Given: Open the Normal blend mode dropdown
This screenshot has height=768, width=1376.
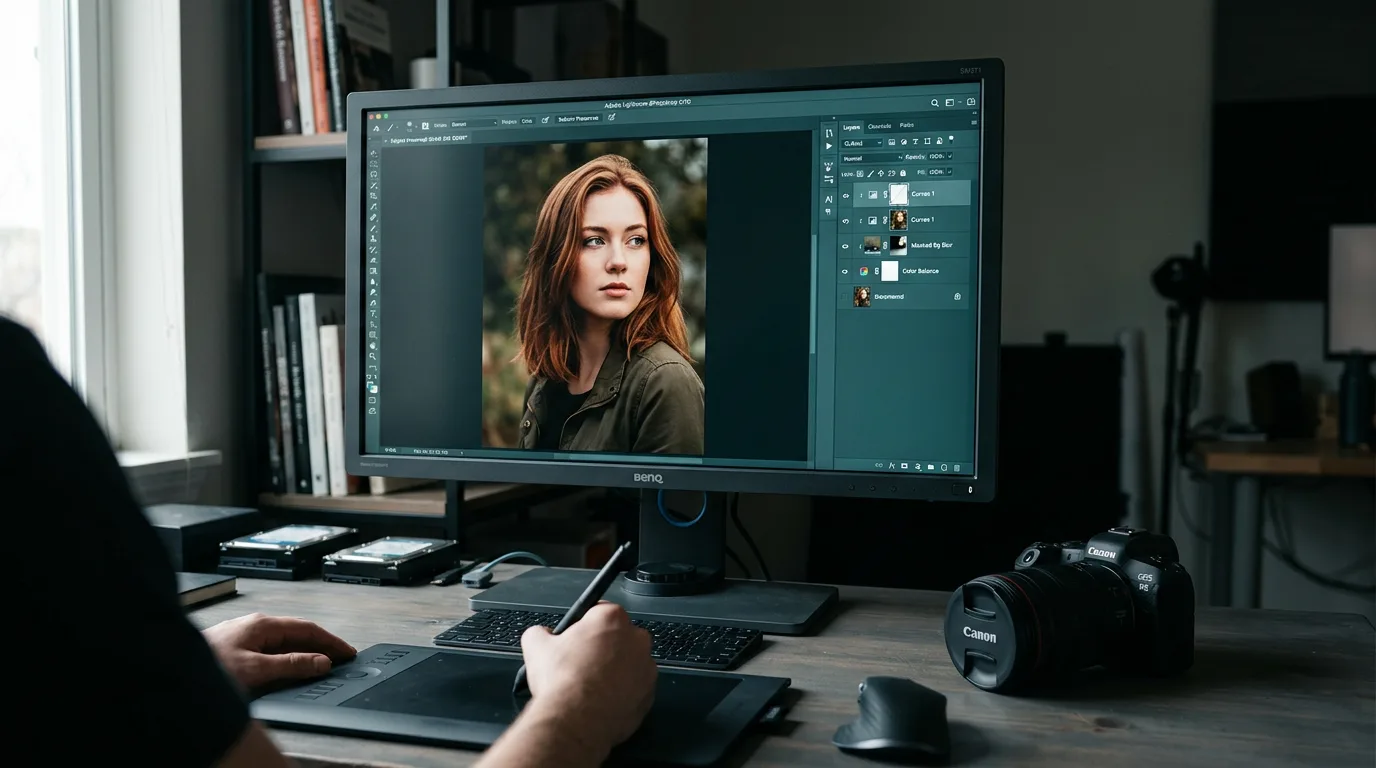Looking at the screenshot, I should point(872,158).
